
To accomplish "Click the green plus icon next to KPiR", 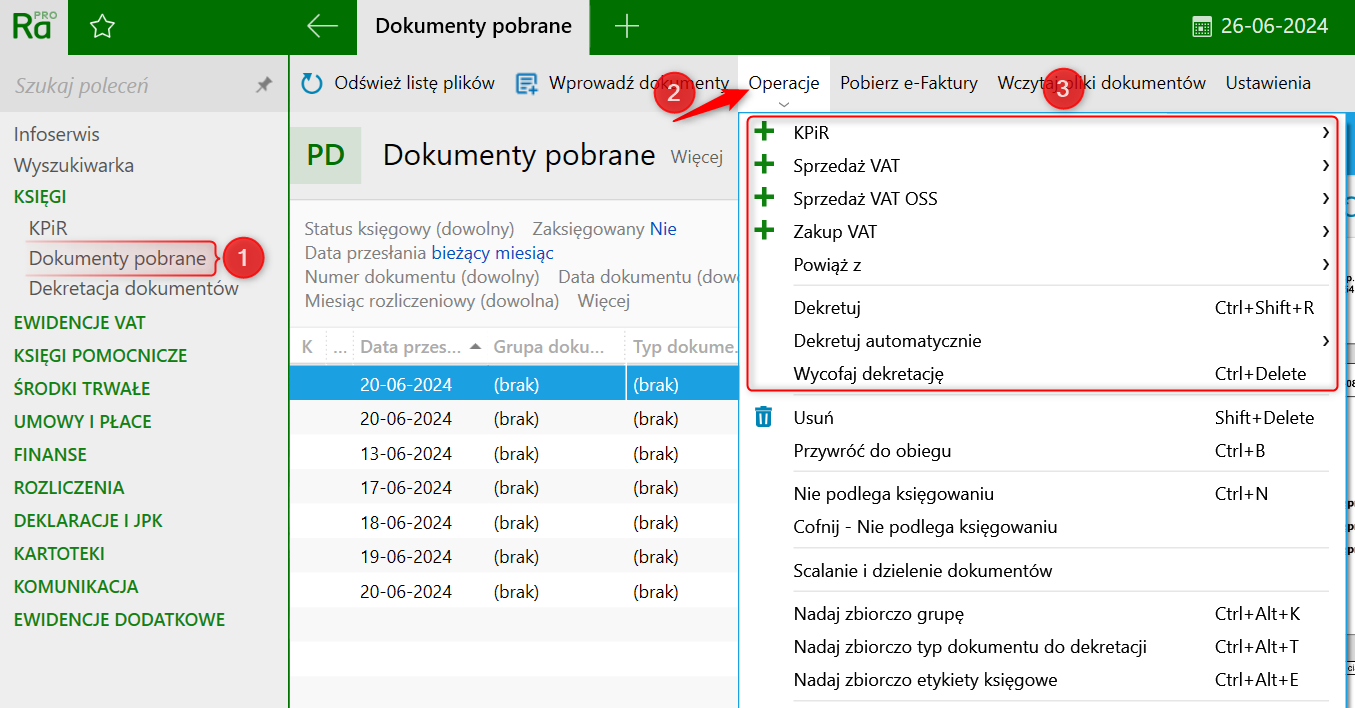I will [765, 133].
